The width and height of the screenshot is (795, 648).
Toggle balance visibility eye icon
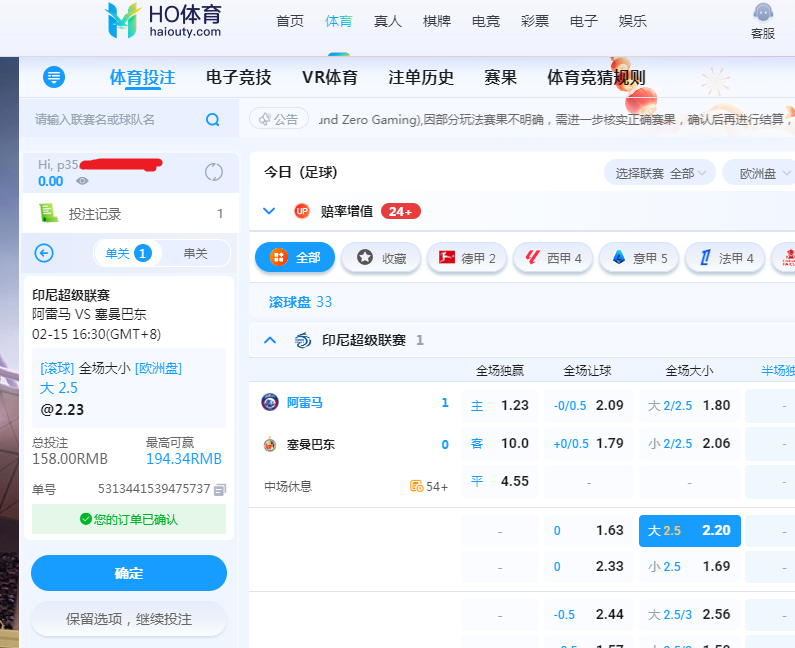82,181
